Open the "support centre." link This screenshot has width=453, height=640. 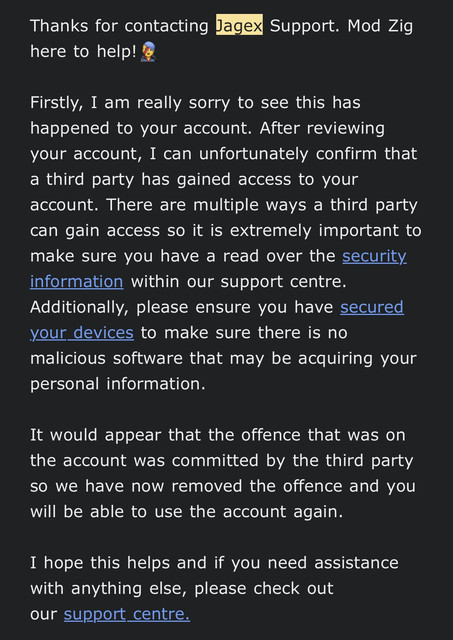tap(127, 614)
